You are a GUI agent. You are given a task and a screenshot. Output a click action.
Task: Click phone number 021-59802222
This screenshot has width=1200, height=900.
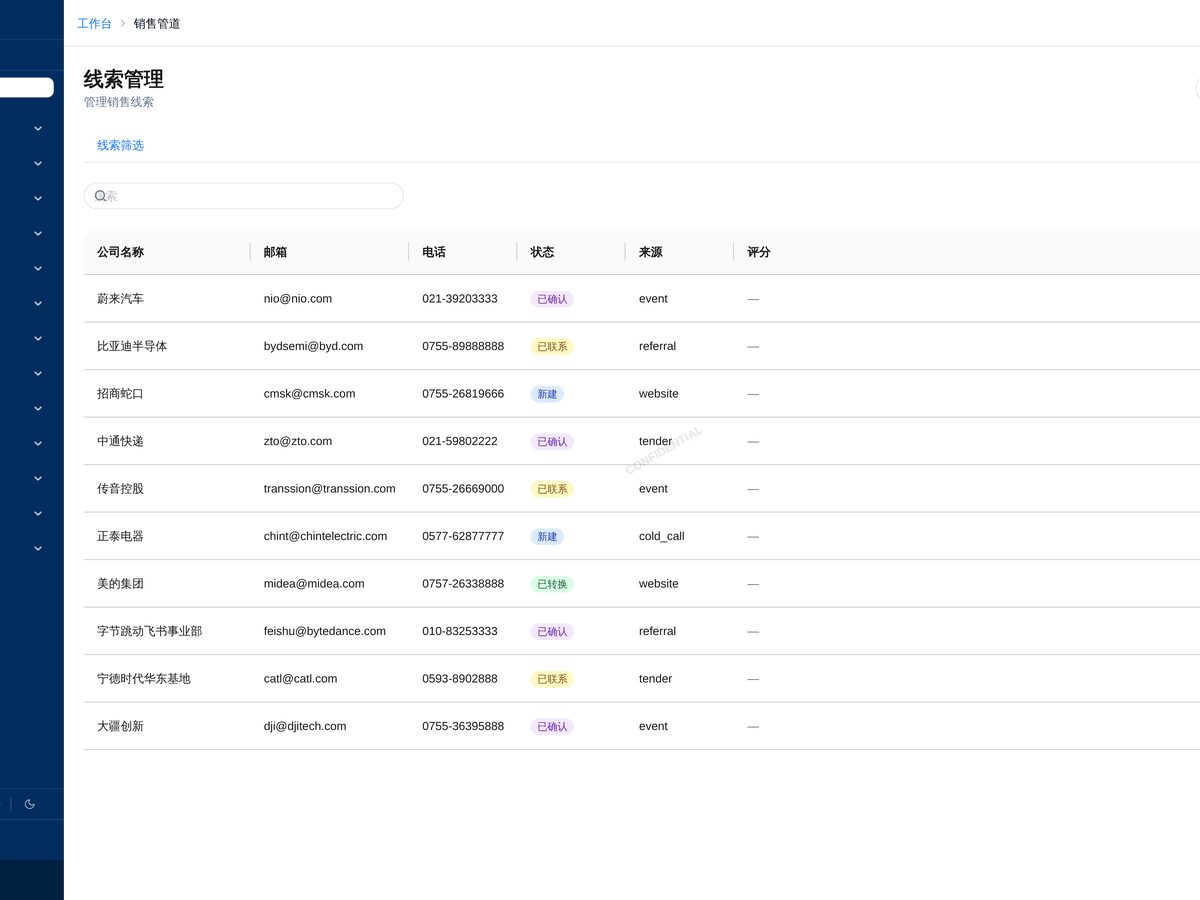click(x=460, y=441)
